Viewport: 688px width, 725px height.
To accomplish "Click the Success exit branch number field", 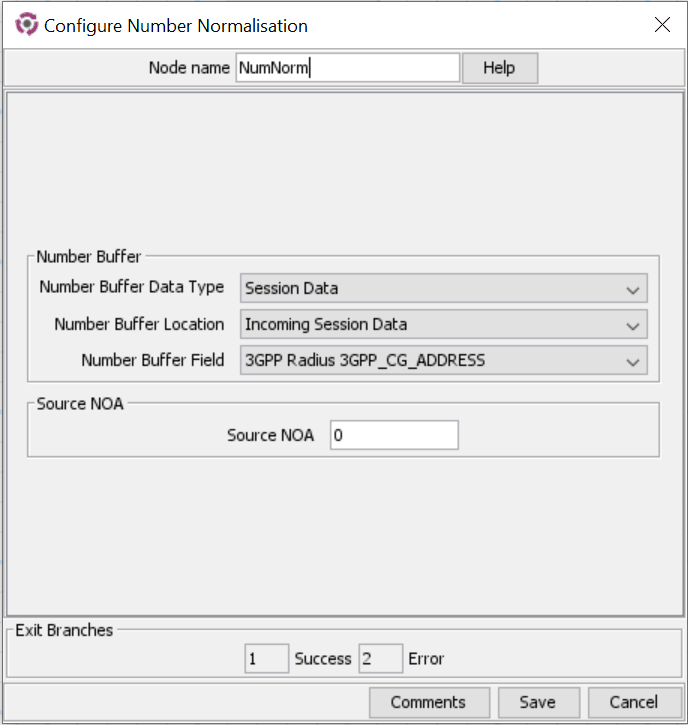I will pos(267,658).
